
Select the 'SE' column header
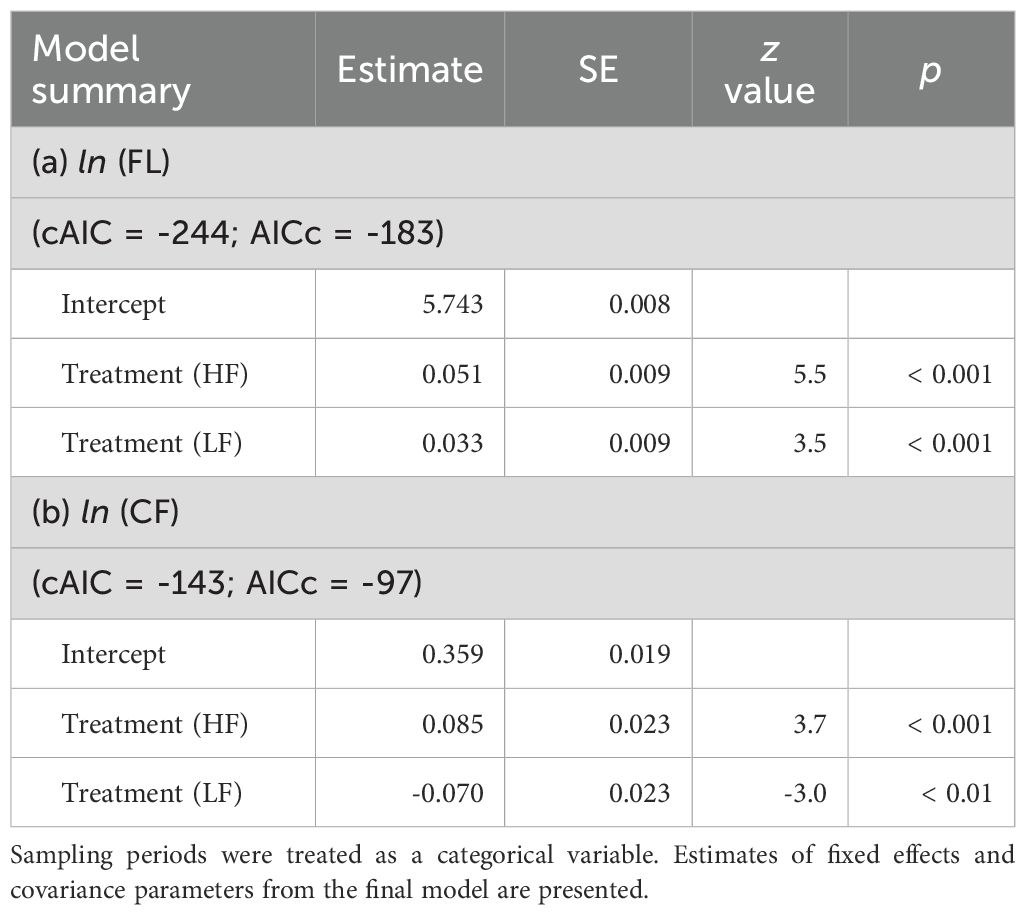tap(597, 69)
